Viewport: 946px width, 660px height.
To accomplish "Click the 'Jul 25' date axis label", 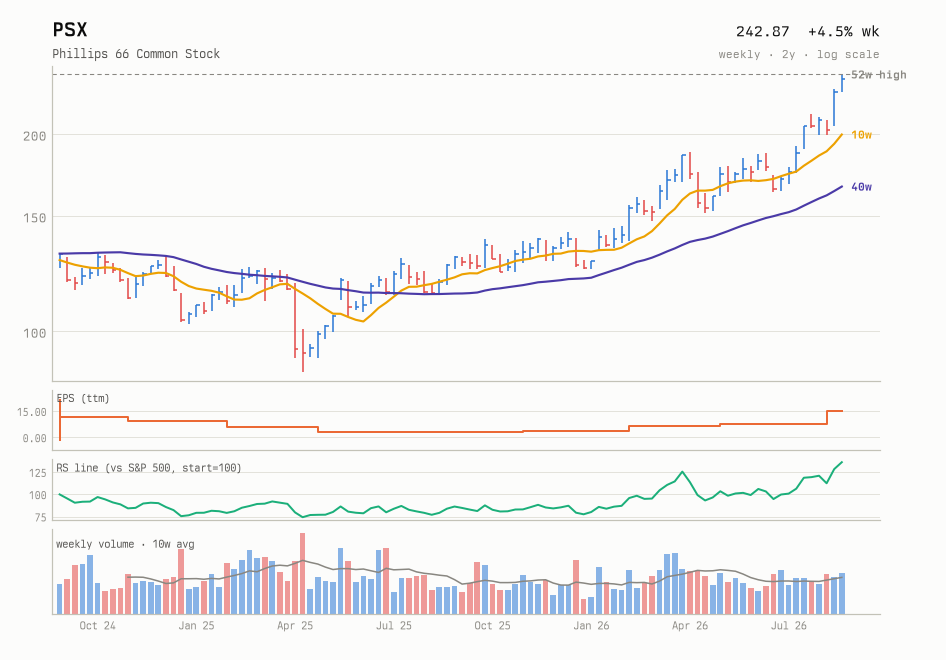I will click(x=394, y=626).
